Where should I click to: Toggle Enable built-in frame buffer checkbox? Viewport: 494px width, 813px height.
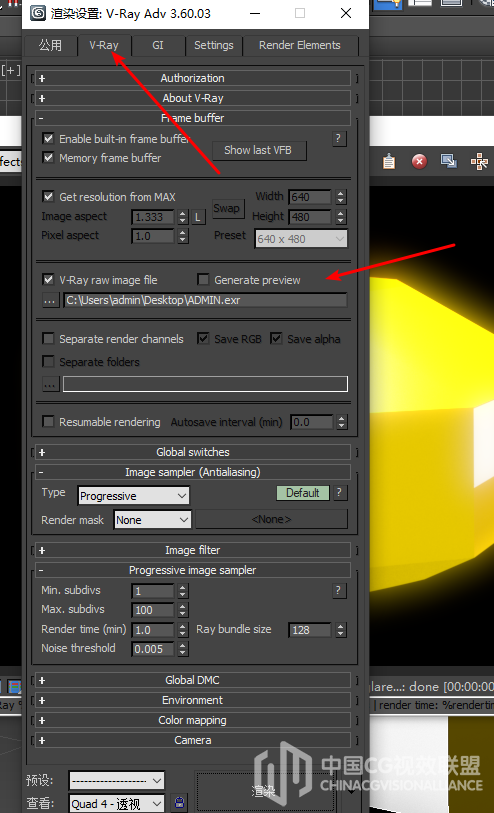click(x=48, y=138)
